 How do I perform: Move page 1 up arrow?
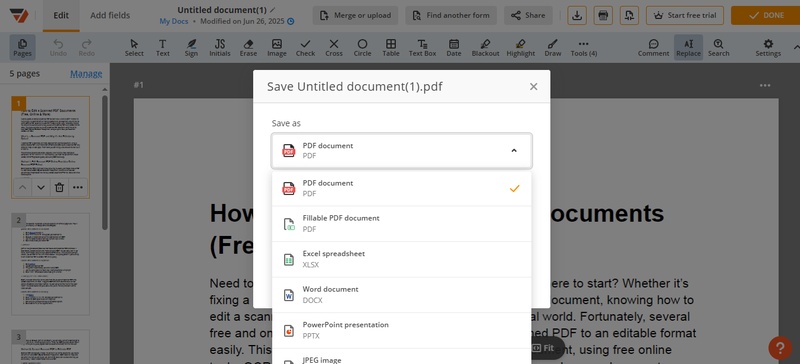pos(22,187)
